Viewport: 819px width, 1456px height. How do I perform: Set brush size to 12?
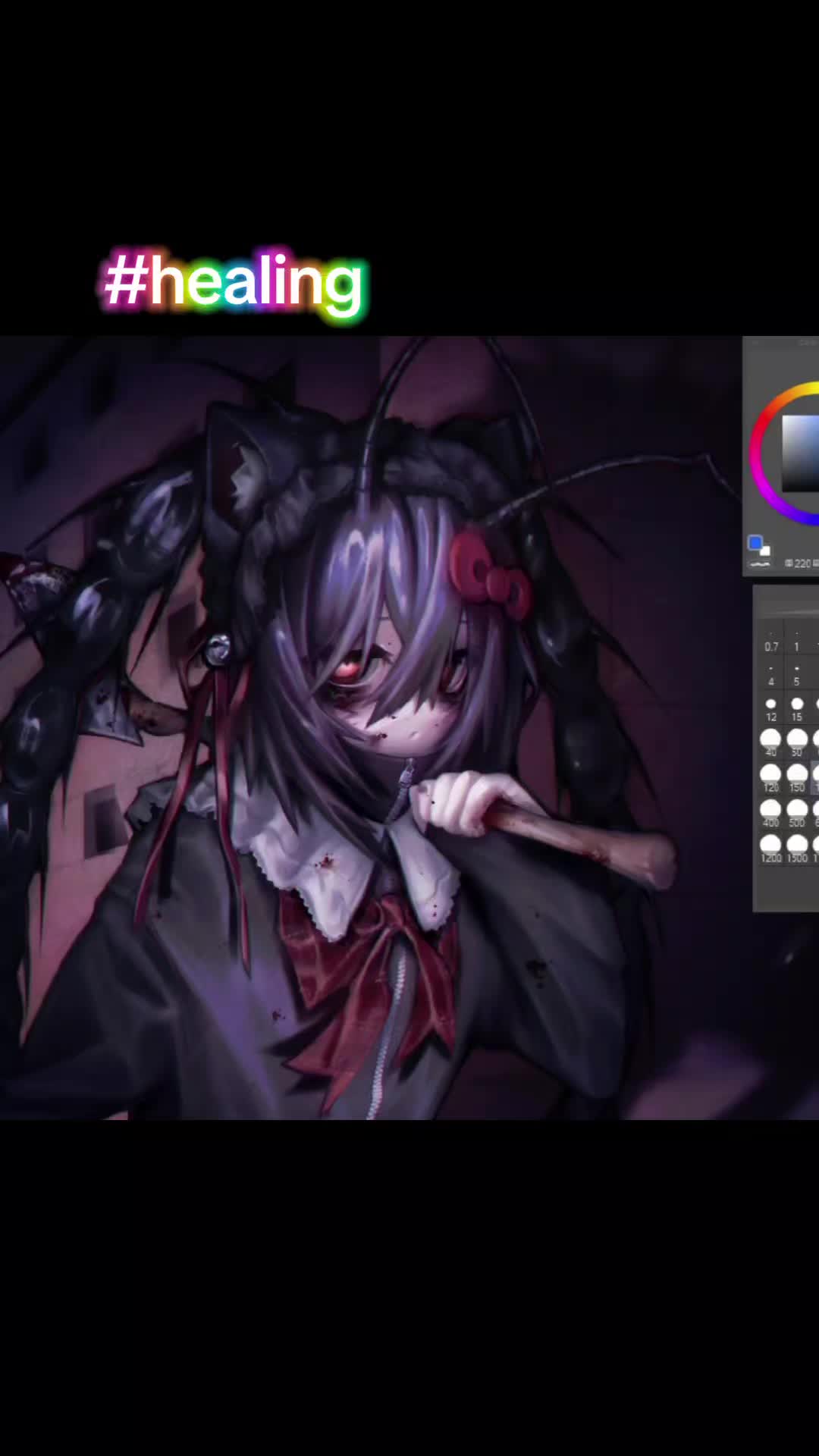(x=771, y=711)
